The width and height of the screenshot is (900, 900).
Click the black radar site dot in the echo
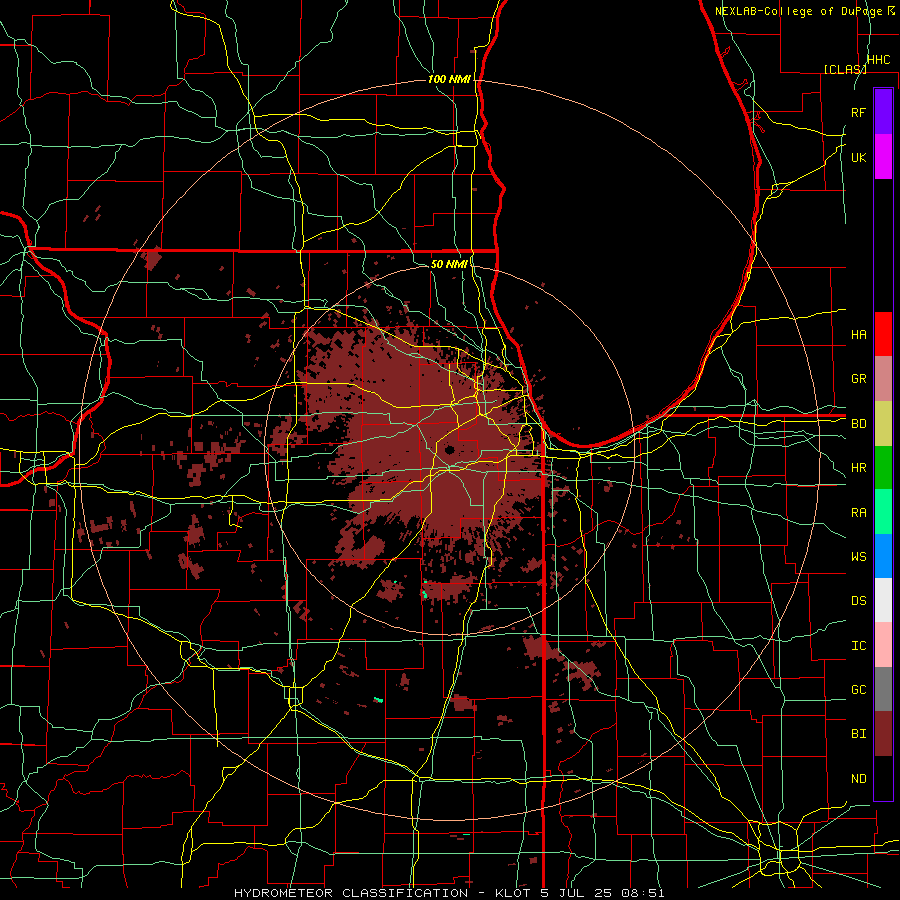click(449, 451)
